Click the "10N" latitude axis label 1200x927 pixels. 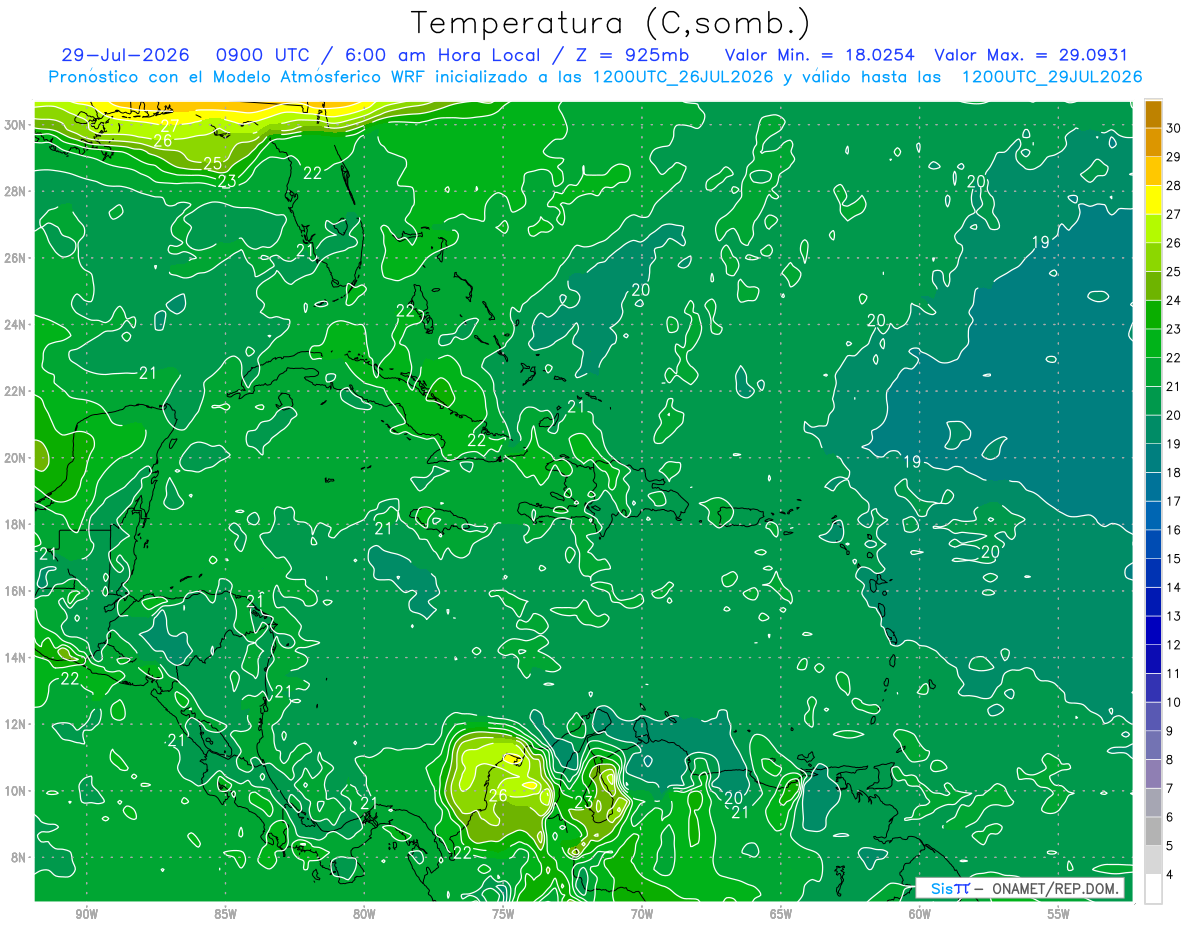click(15, 791)
